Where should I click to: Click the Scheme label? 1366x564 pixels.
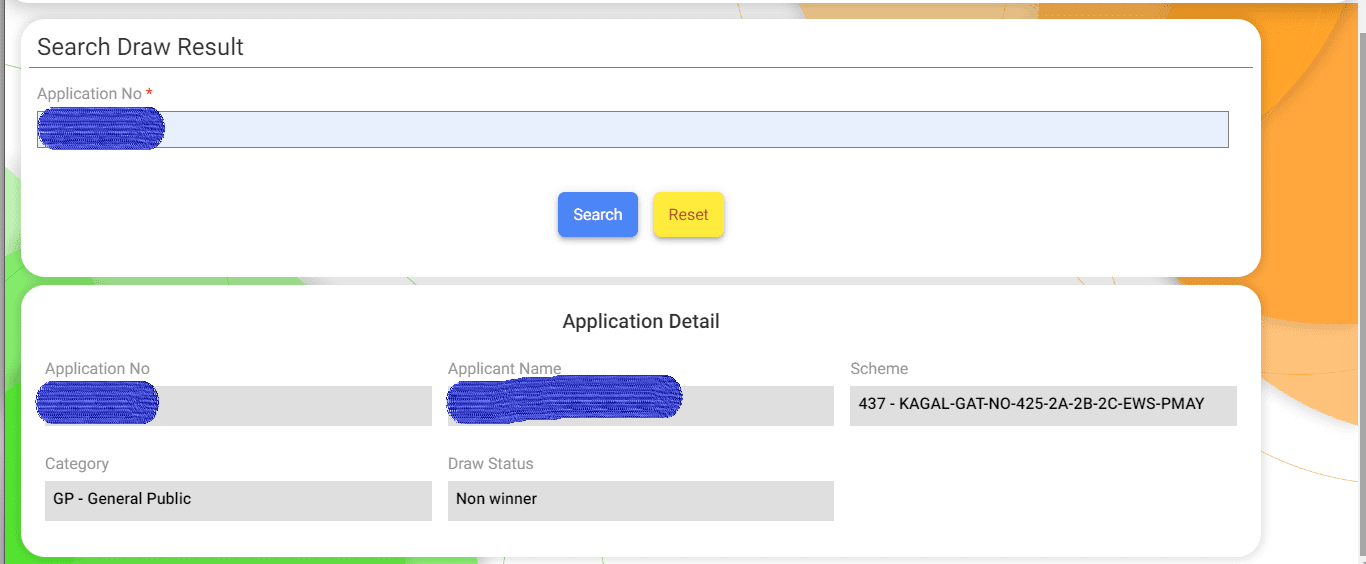[879, 369]
